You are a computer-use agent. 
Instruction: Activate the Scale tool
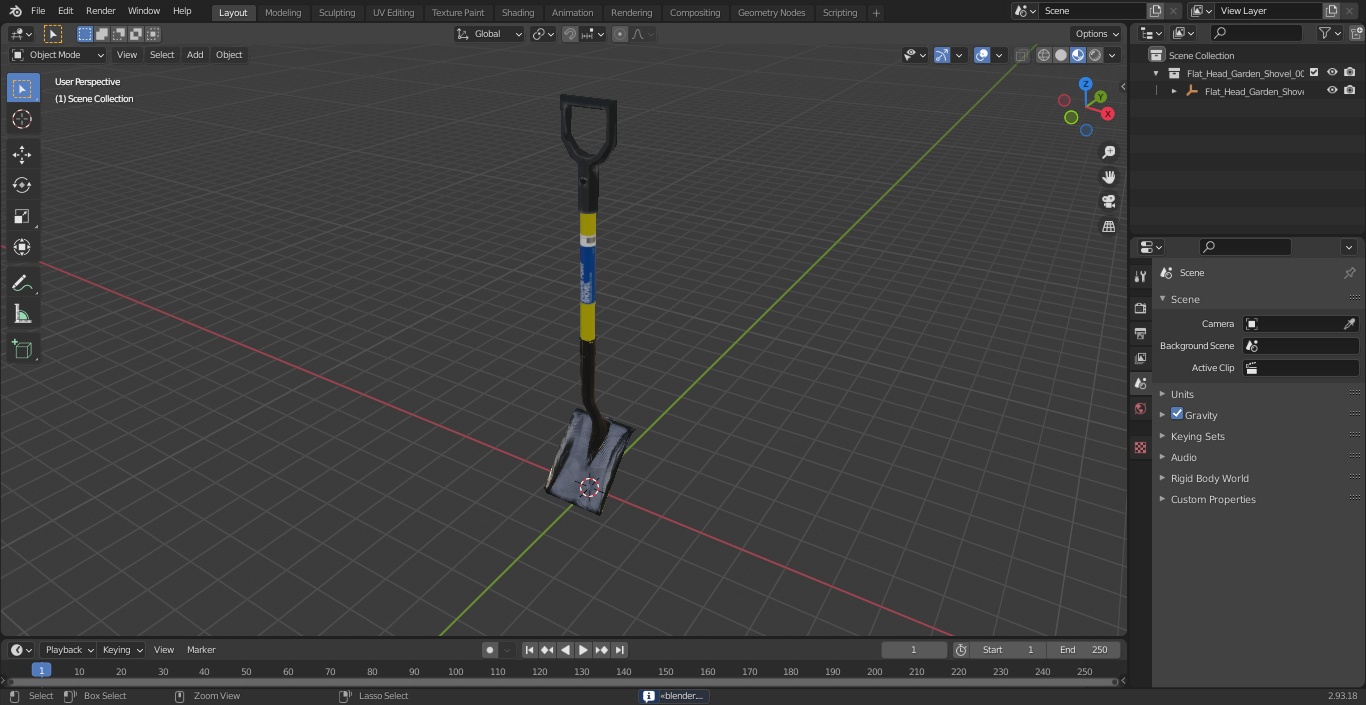pyautogui.click(x=22, y=216)
